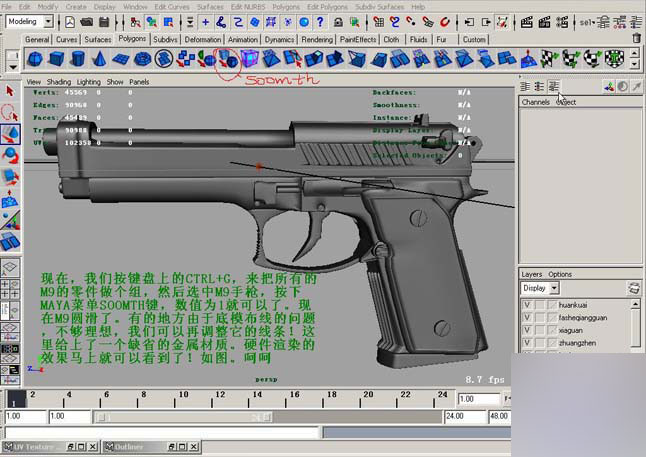Open the Display dropdown in layer editor
The height and width of the screenshot is (457, 646).
coord(554,288)
